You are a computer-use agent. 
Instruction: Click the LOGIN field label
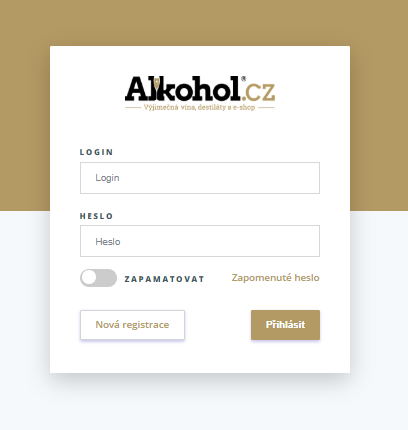coord(97,152)
